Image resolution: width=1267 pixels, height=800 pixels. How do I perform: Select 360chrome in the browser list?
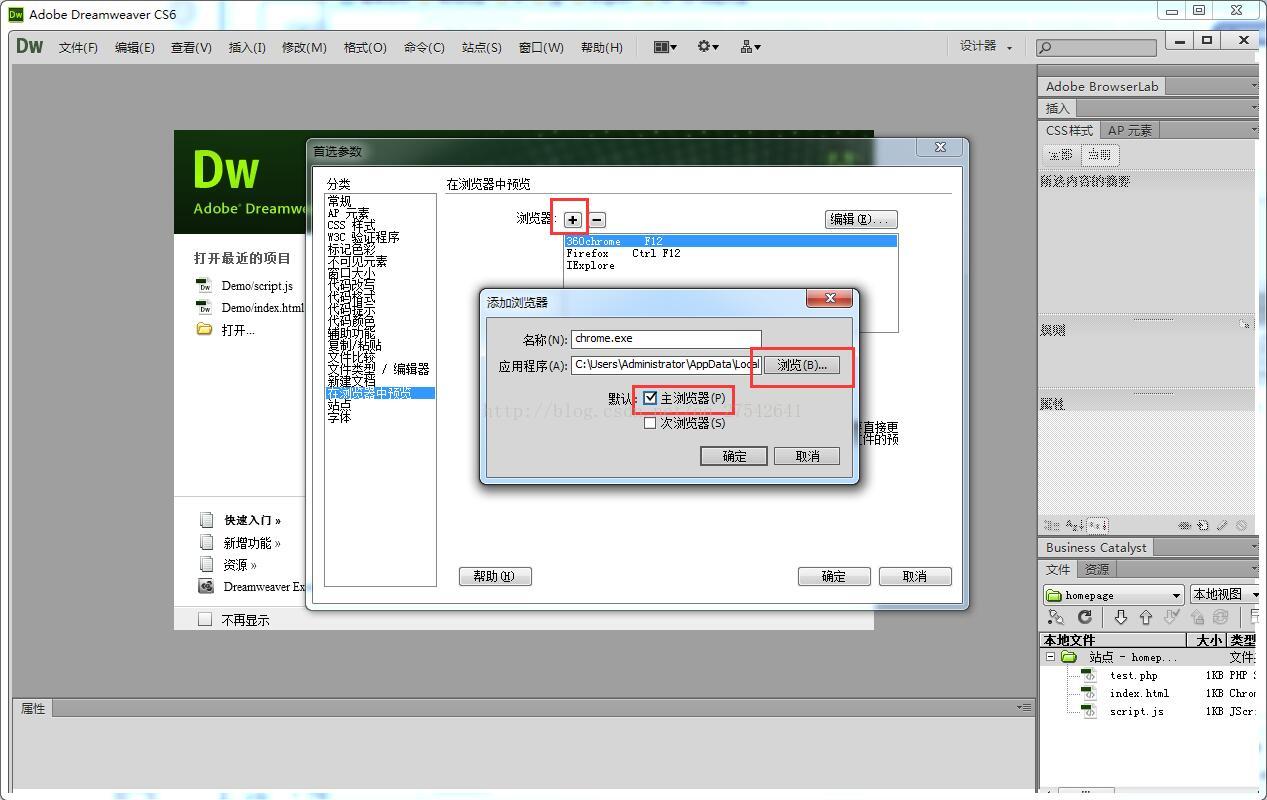tap(731, 241)
